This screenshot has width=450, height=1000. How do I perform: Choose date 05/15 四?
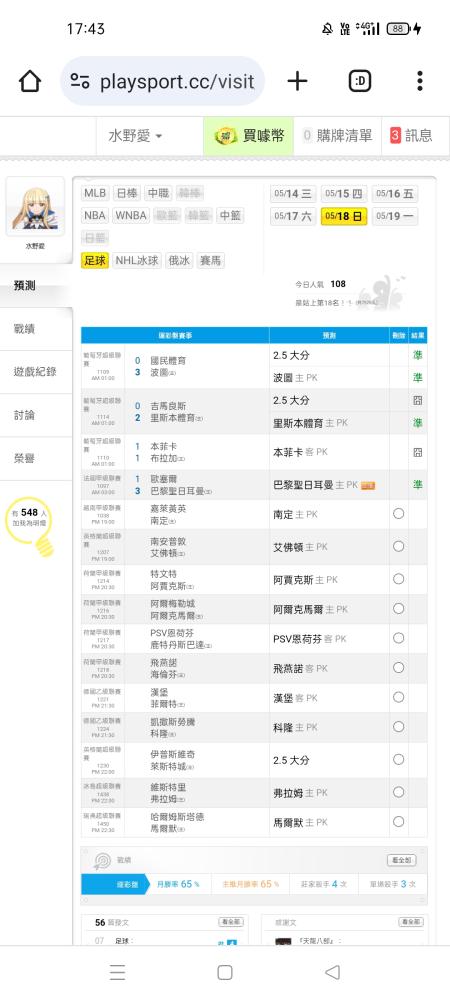tap(344, 194)
